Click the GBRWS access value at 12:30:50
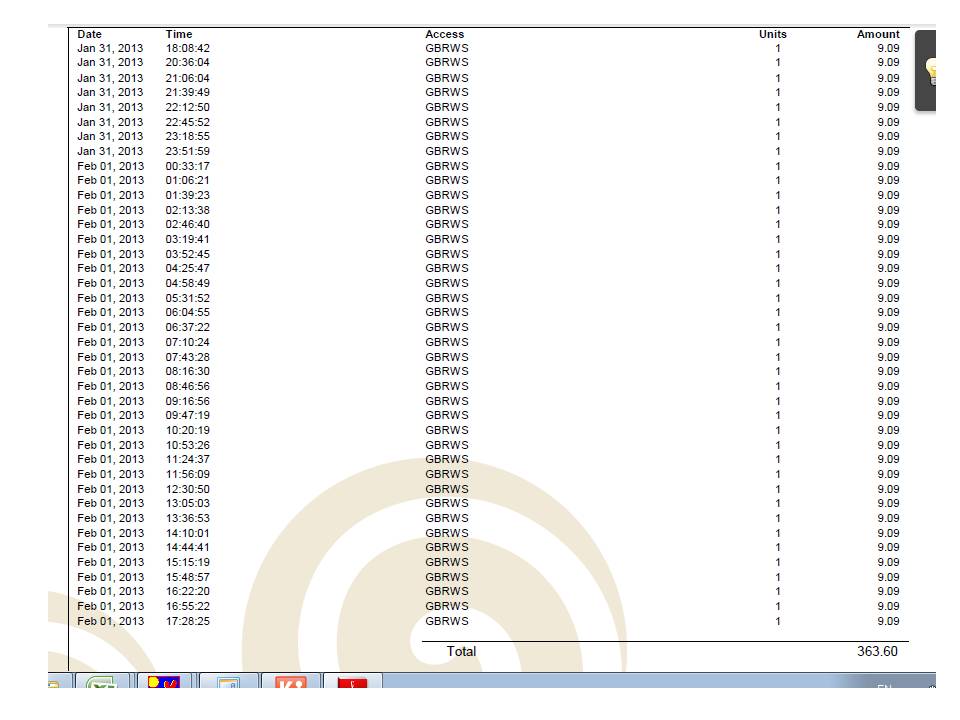 (x=447, y=489)
